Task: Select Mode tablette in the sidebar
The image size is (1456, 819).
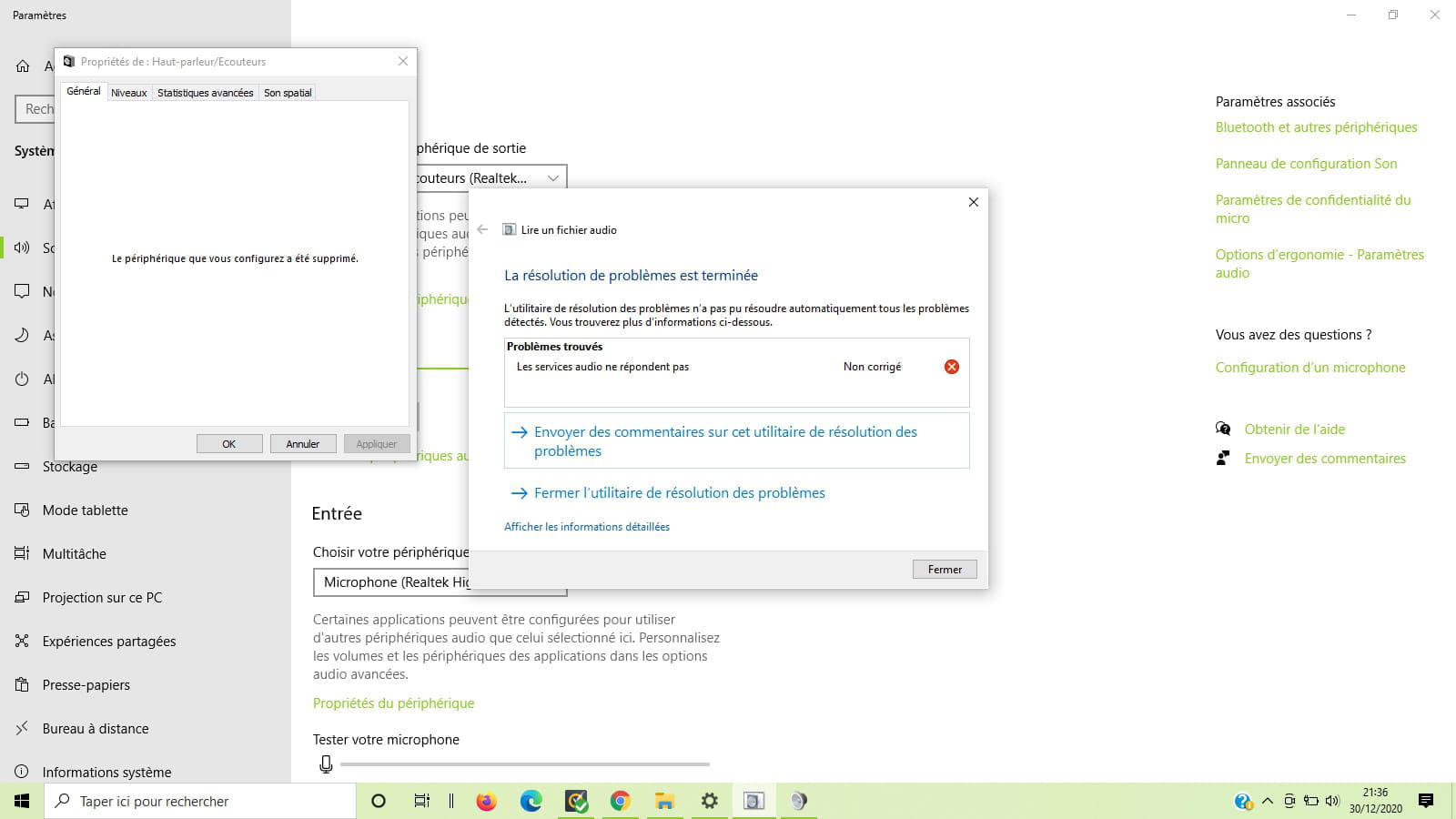Action: 146,511
